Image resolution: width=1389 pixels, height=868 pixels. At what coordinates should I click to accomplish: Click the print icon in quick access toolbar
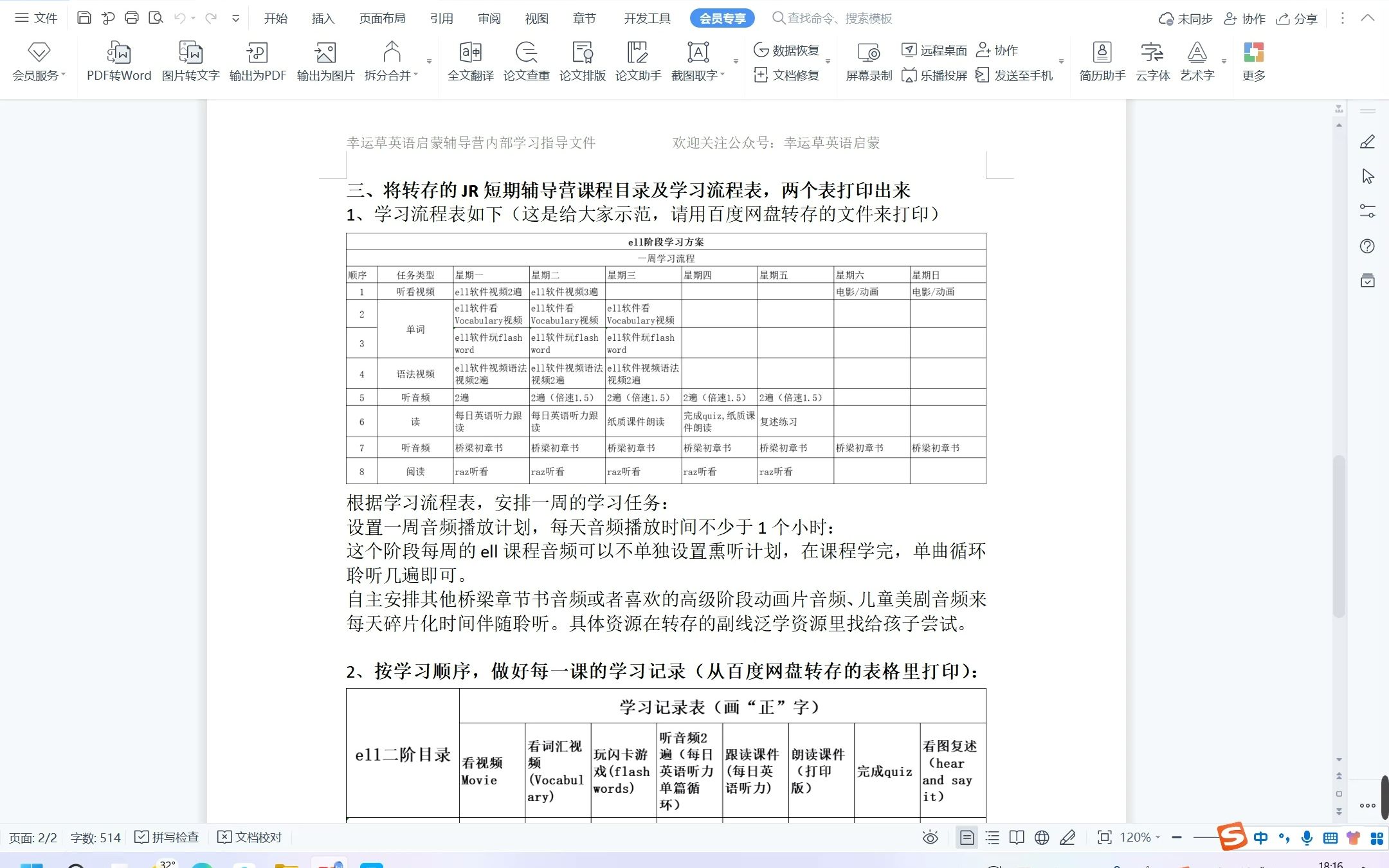coord(132,18)
